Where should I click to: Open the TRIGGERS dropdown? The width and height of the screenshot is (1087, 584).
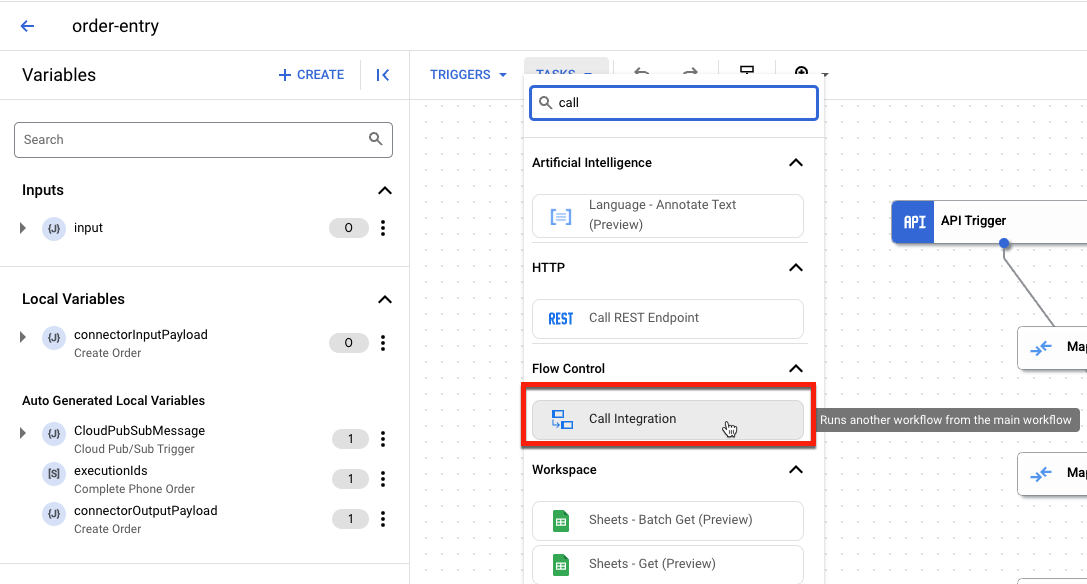pos(466,74)
